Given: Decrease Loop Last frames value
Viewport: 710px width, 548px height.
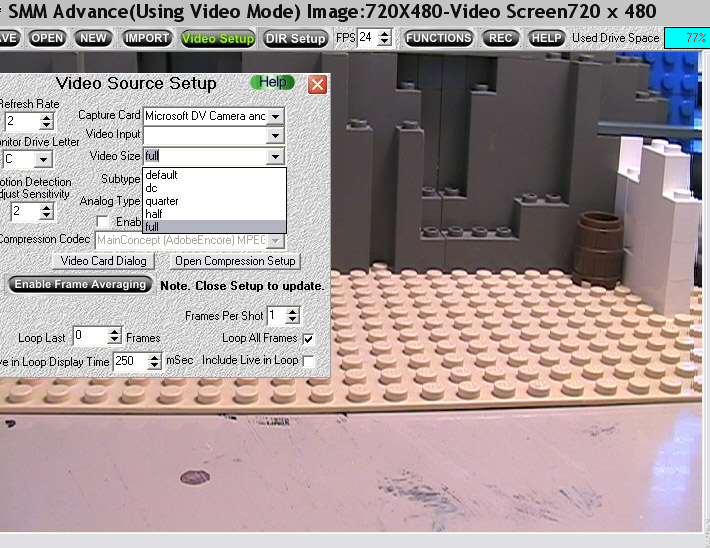Looking at the screenshot, I should pyautogui.click(x=115, y=340).
